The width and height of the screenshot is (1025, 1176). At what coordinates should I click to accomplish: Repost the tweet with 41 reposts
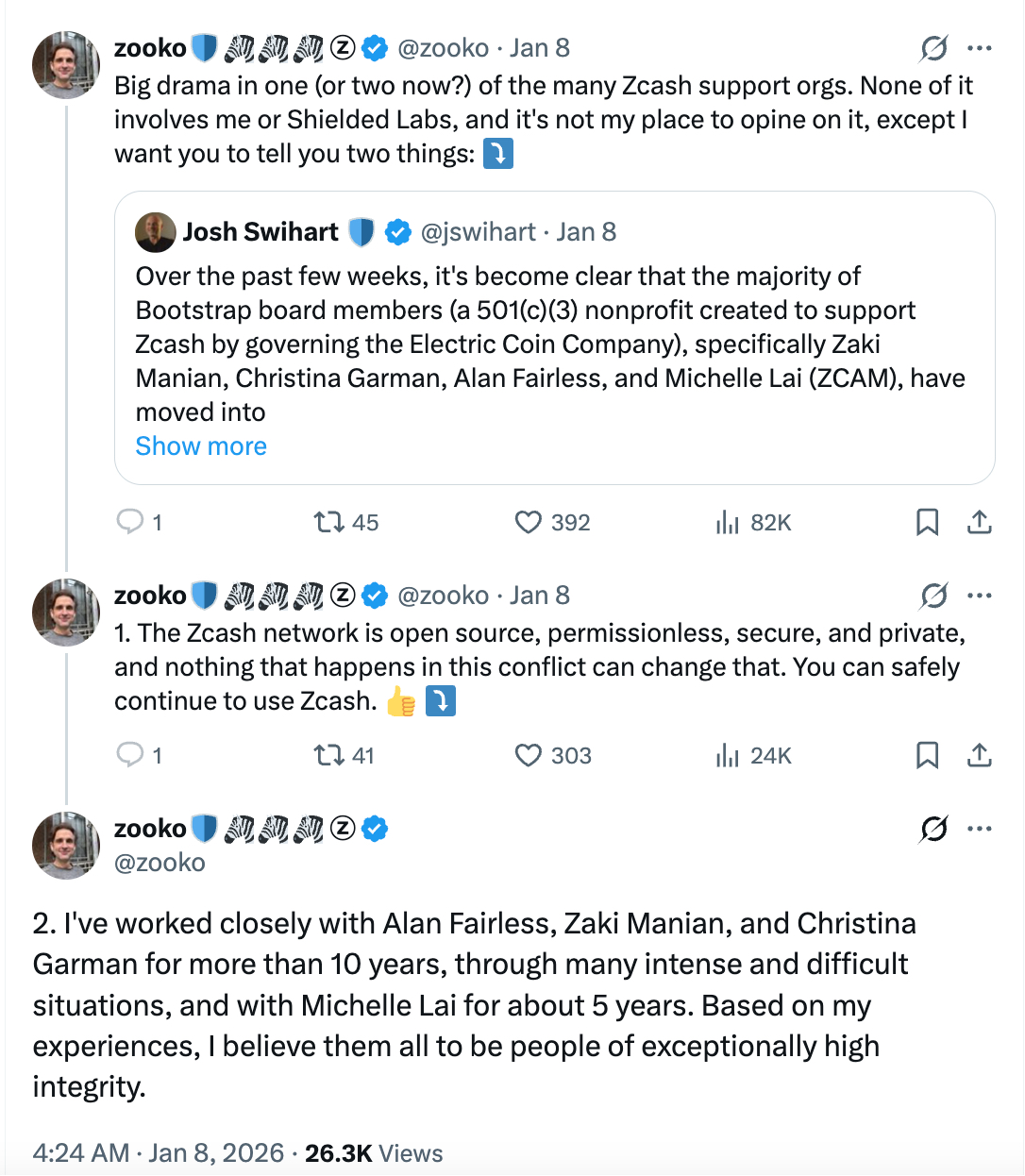click(328, 755)
